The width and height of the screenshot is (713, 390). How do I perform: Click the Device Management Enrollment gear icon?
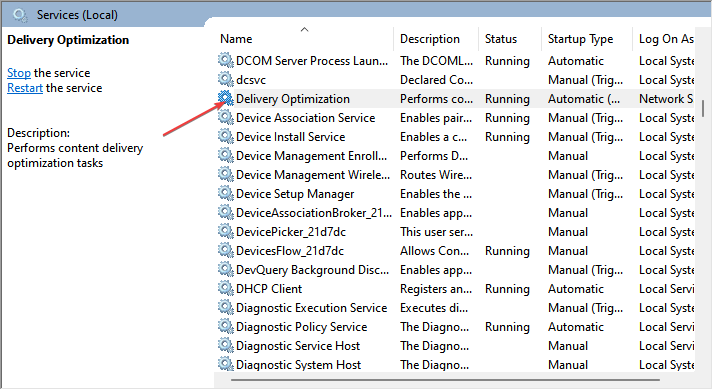pos(226,155)
